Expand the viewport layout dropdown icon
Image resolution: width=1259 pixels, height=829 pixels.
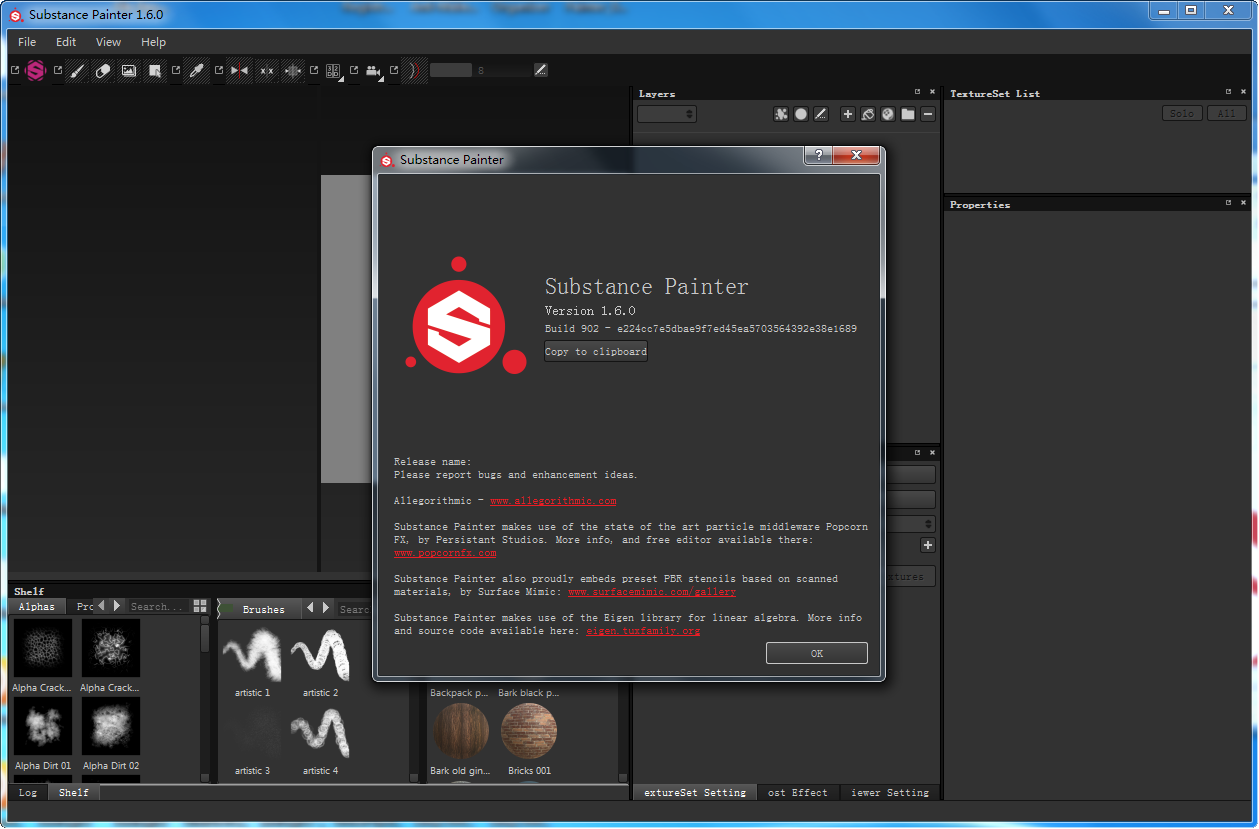pyautogui.click(x=333, y=71)
